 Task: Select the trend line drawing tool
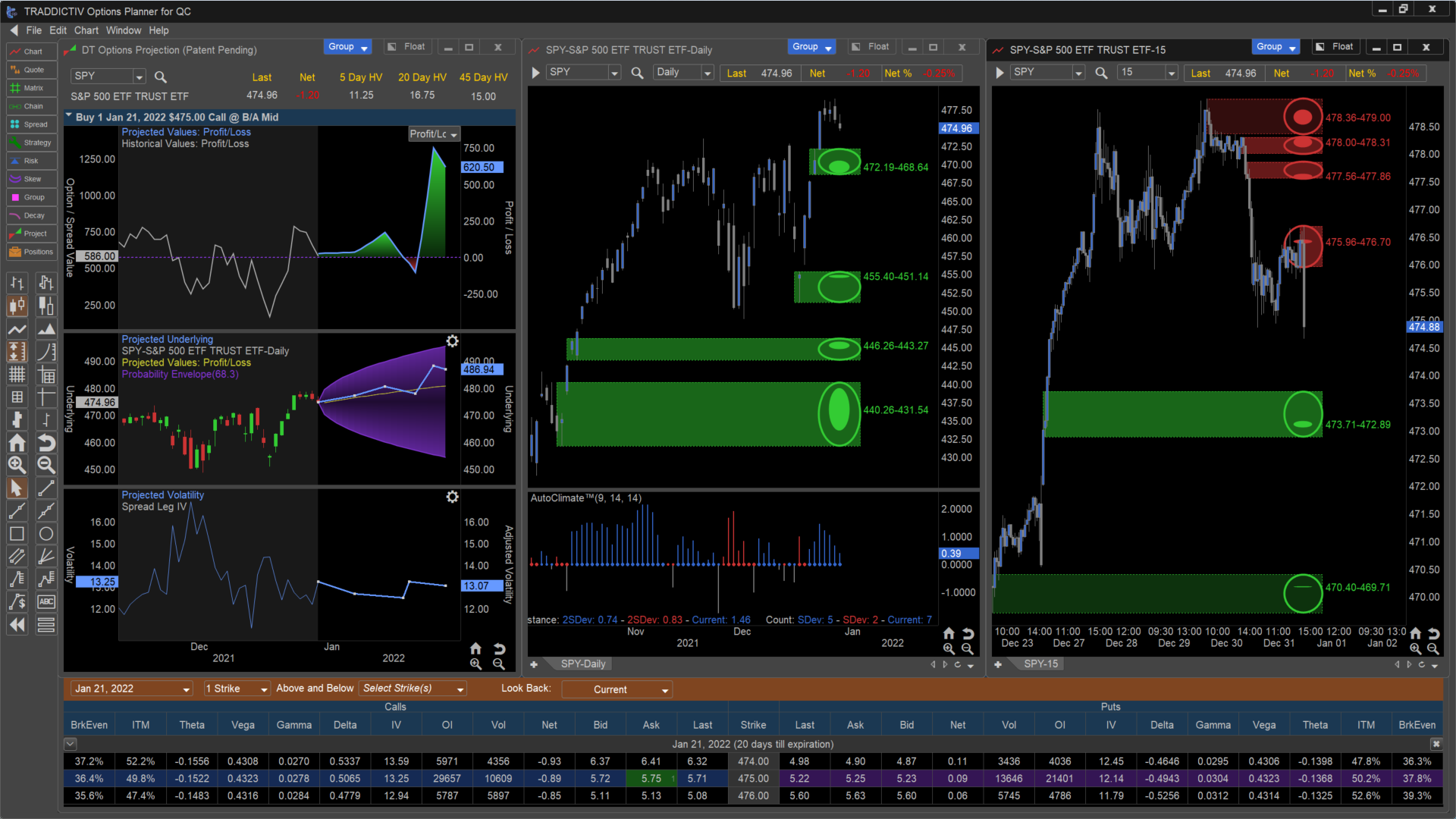(46, 488)
